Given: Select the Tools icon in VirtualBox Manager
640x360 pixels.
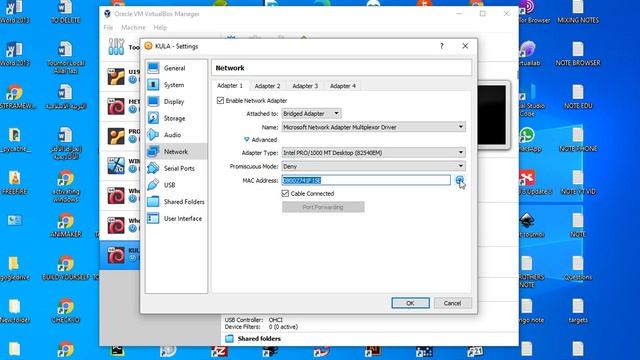Looking at the screenshot, I should point(116,47).
